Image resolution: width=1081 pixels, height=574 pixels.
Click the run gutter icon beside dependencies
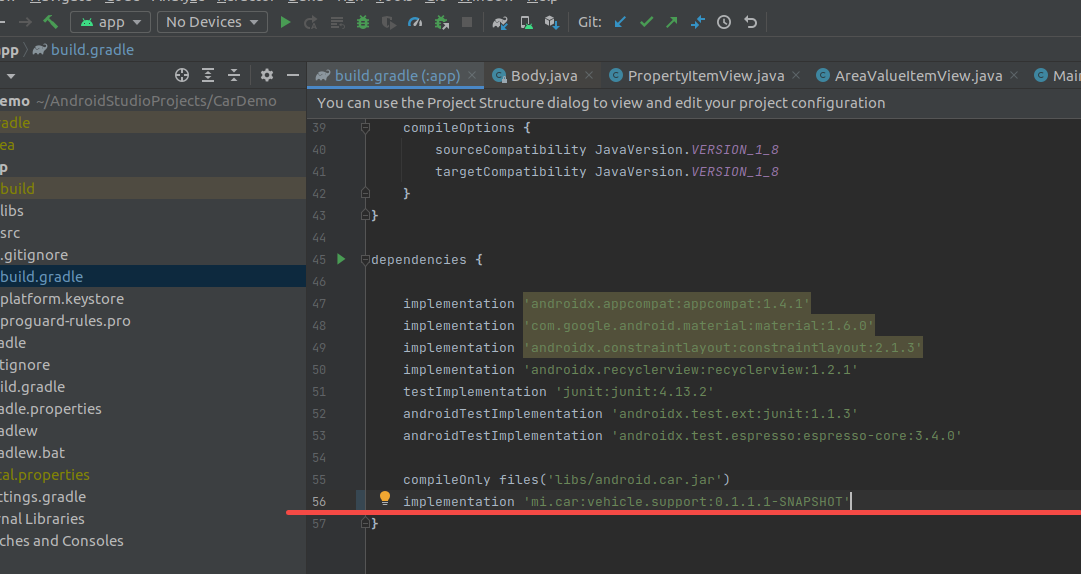pyautogui.click(x=341, y=259)
